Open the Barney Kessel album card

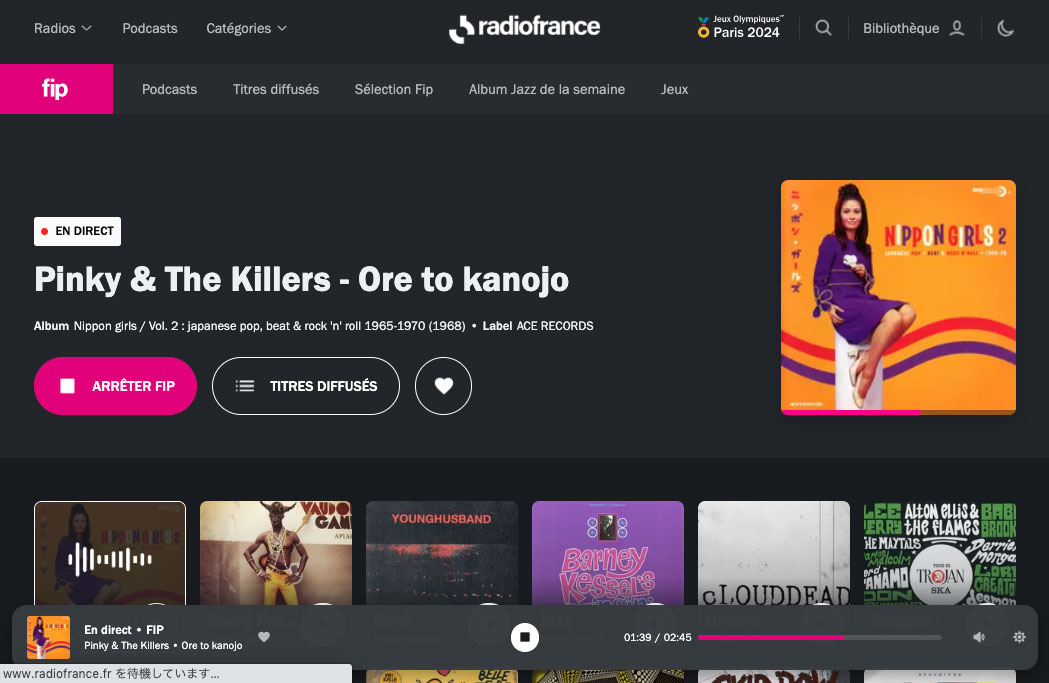(x=607, y=553)
